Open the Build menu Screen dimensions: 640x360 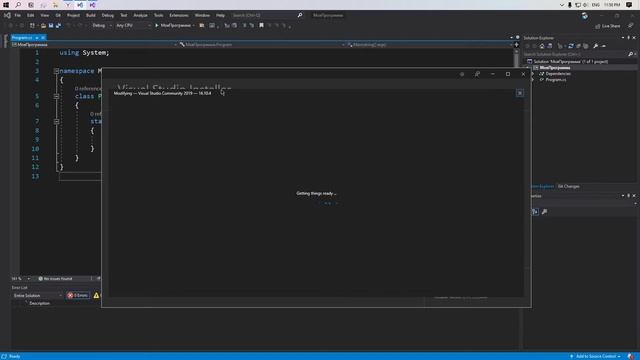(x=91, y=15)
